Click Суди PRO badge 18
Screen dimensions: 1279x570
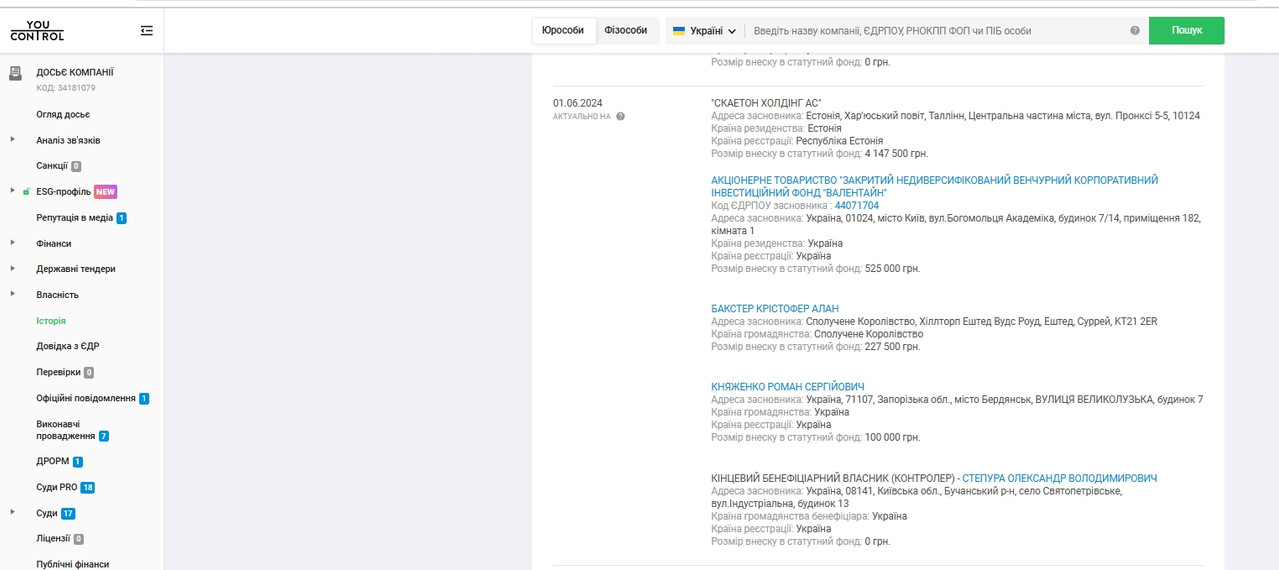pyautogui.click(x=88, y=488)
